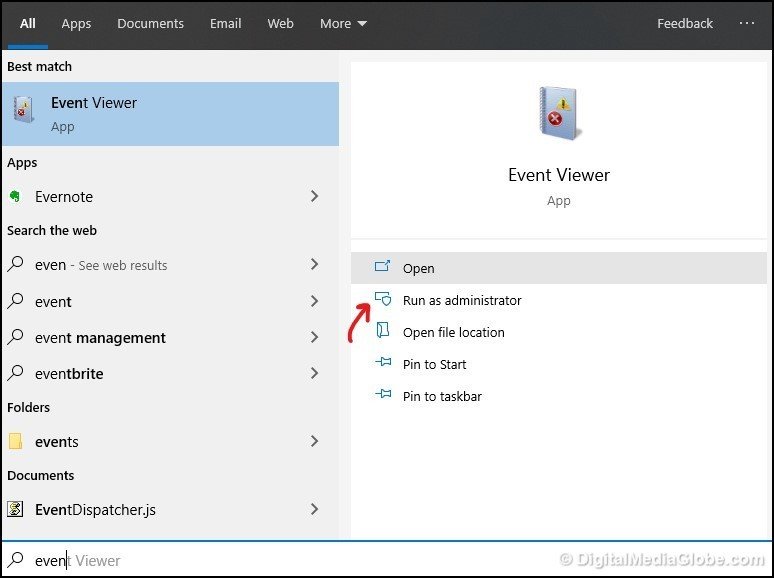
Task: Choose Open file location
Action: click(559, 332)
